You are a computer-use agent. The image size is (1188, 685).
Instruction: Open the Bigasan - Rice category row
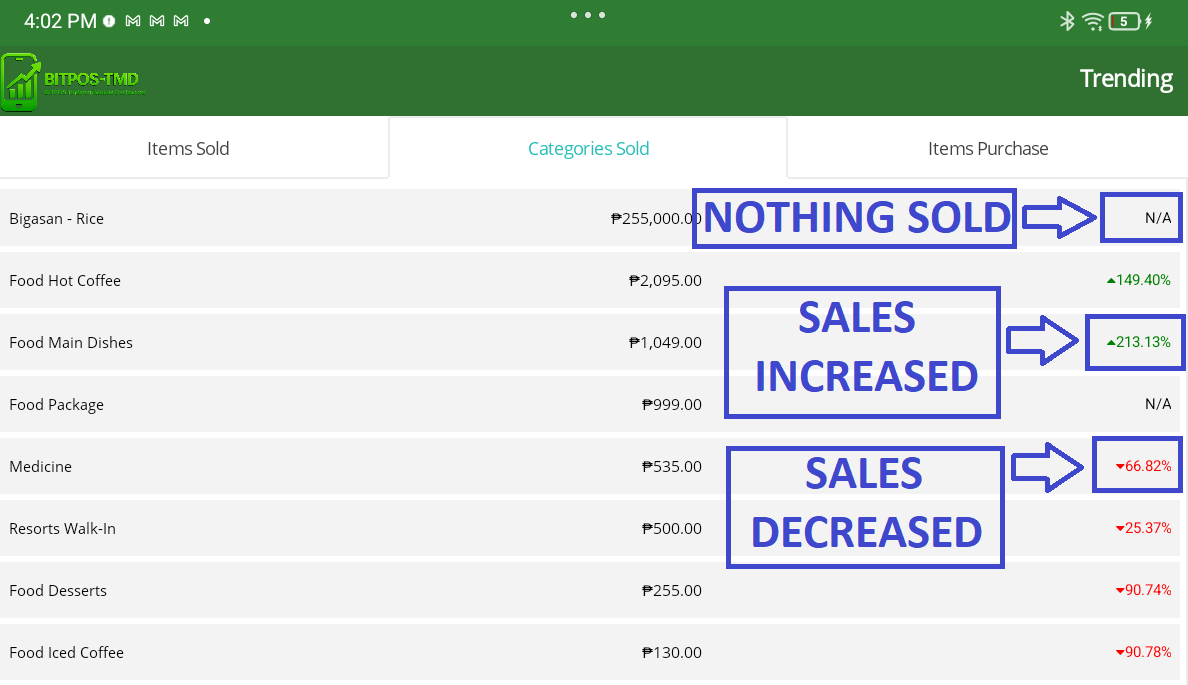point(56,219)
